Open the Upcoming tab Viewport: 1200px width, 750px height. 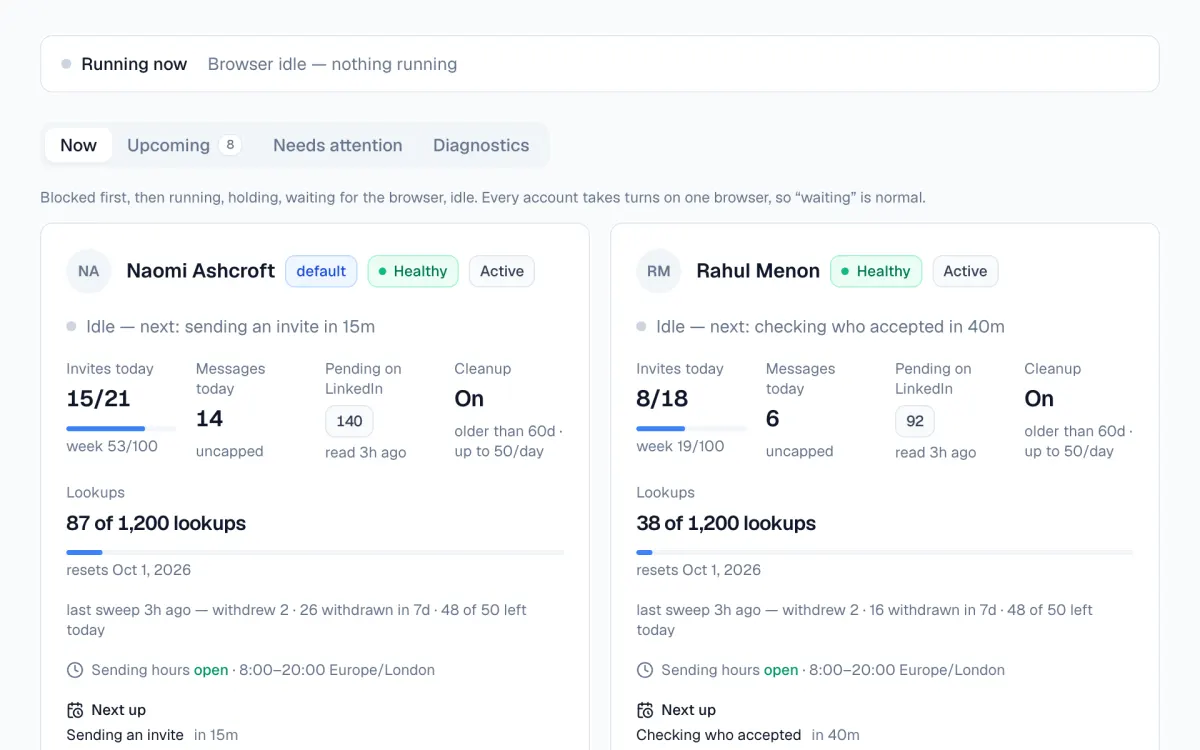[x=184, y=145]
